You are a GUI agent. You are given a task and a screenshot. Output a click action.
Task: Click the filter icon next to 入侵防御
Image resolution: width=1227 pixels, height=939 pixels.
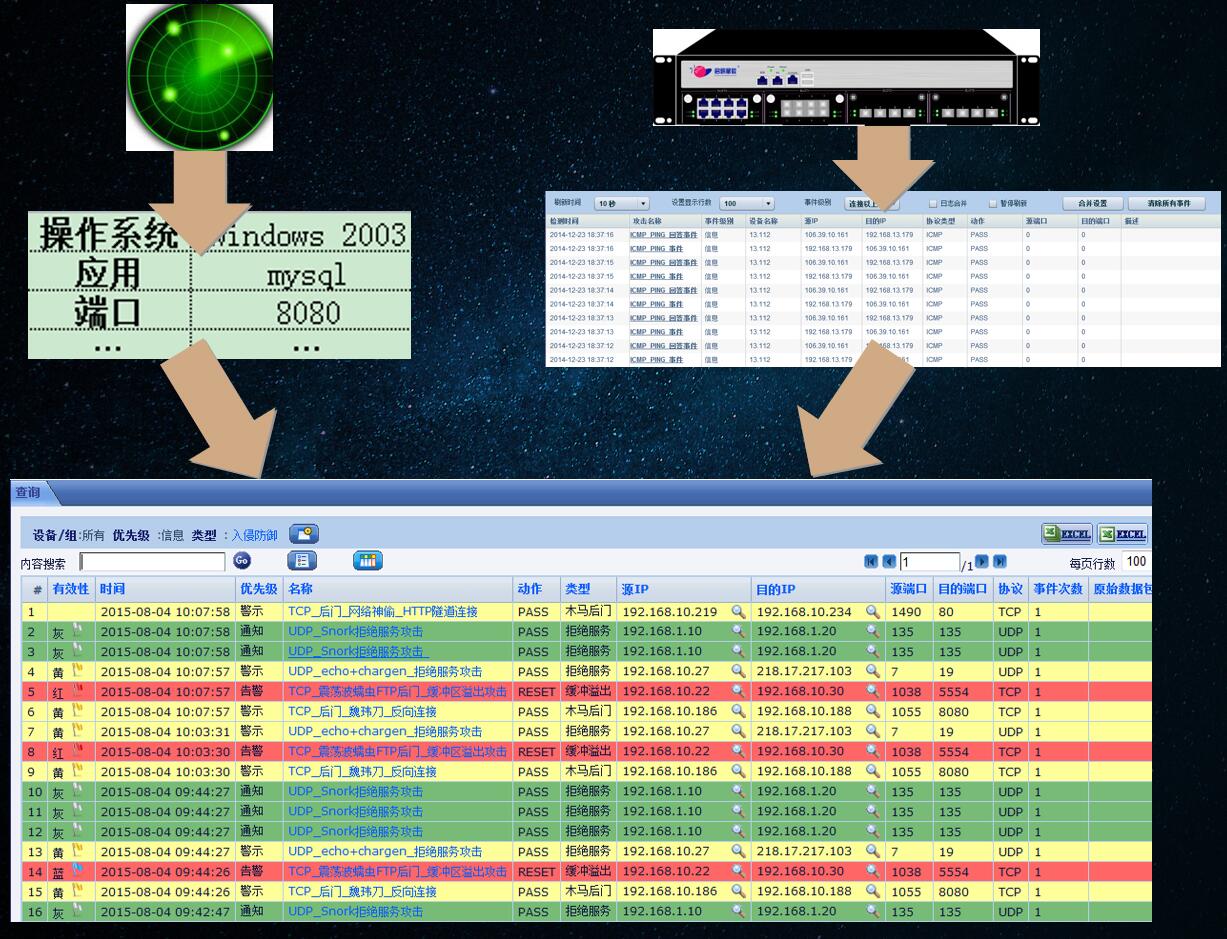pos(304,535)
